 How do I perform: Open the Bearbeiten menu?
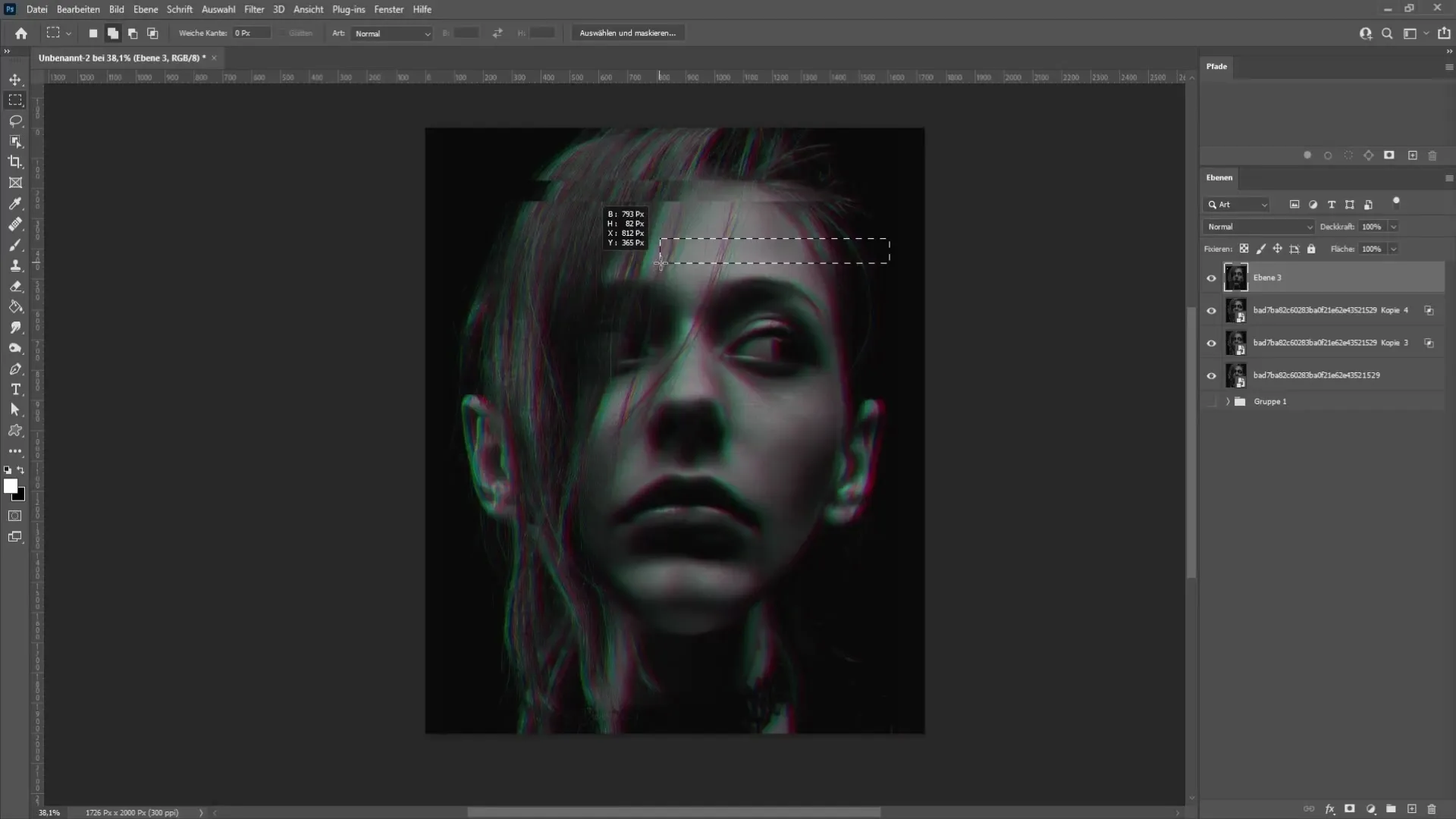pos(78,9)
